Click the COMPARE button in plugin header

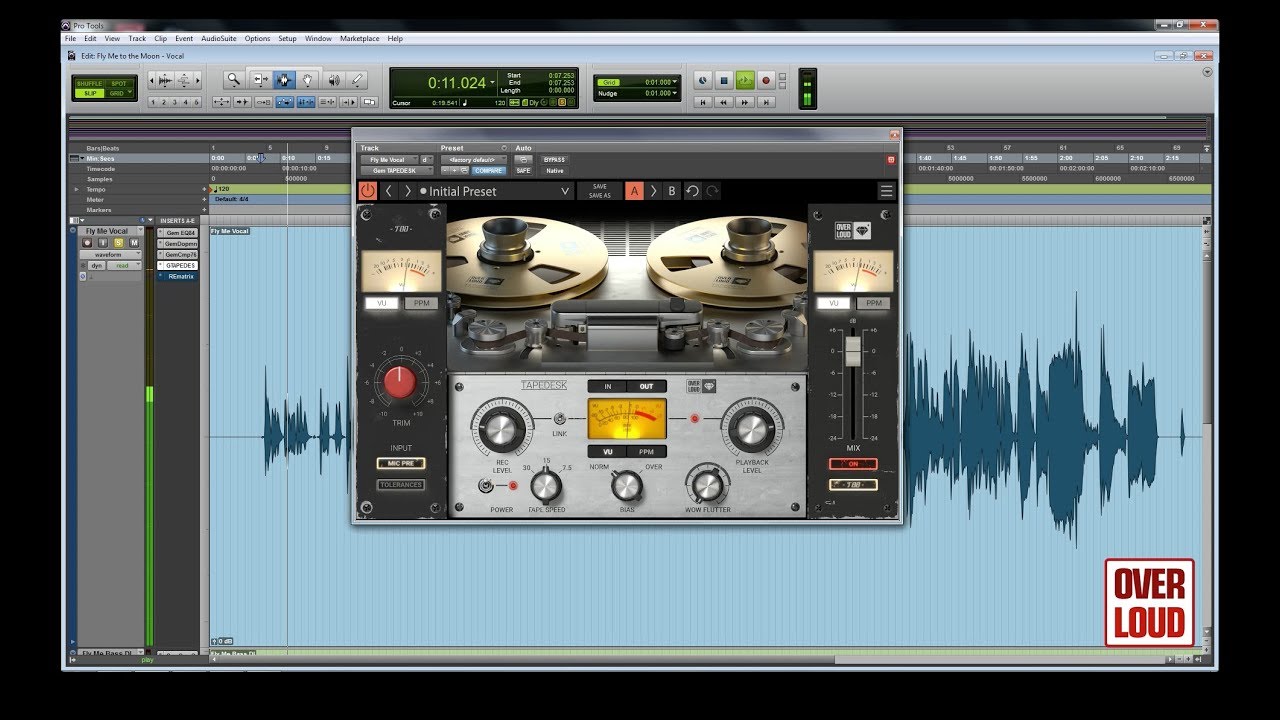point(489,171)
